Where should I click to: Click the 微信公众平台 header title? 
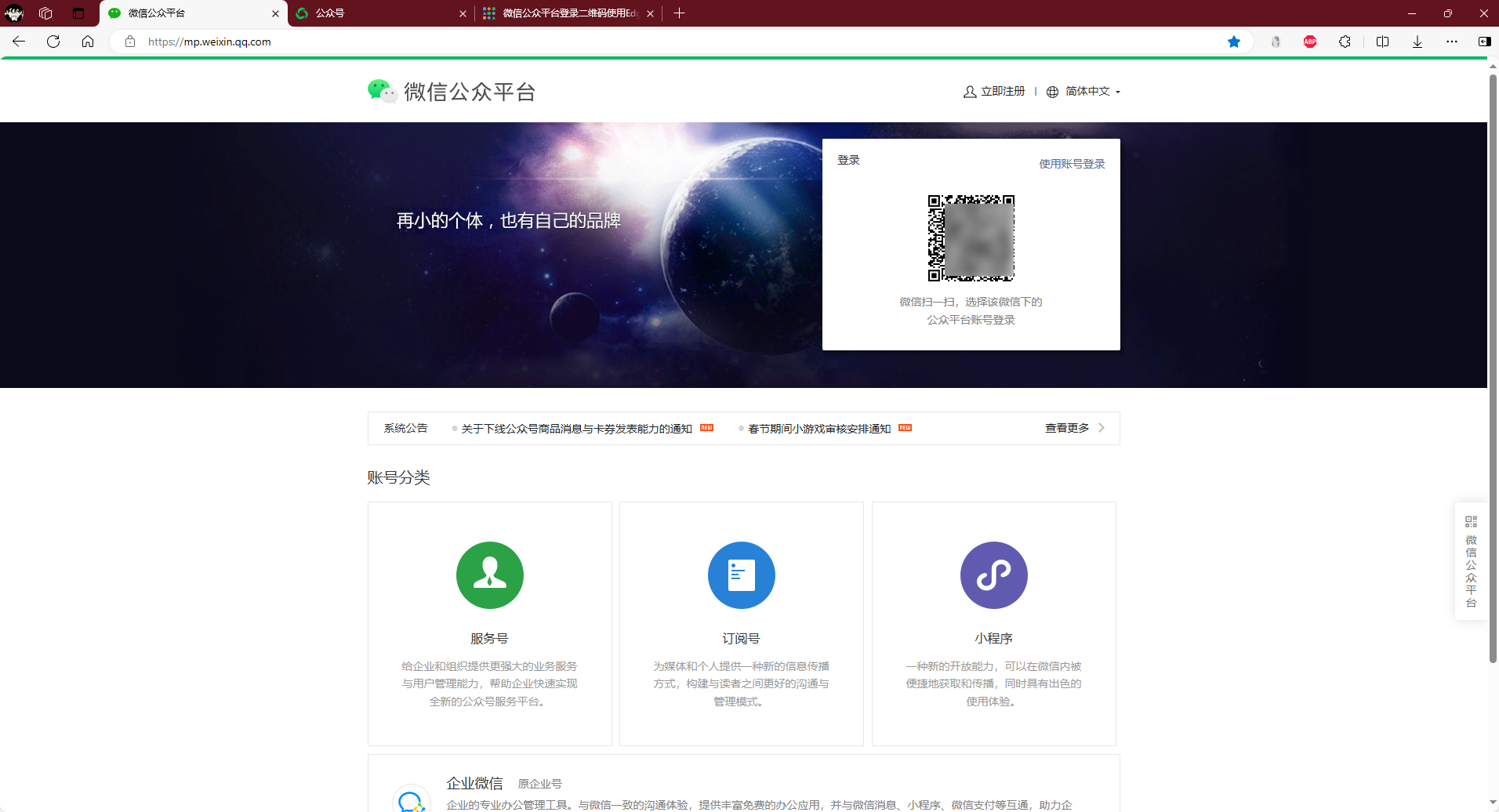click(x=470, y=92)
